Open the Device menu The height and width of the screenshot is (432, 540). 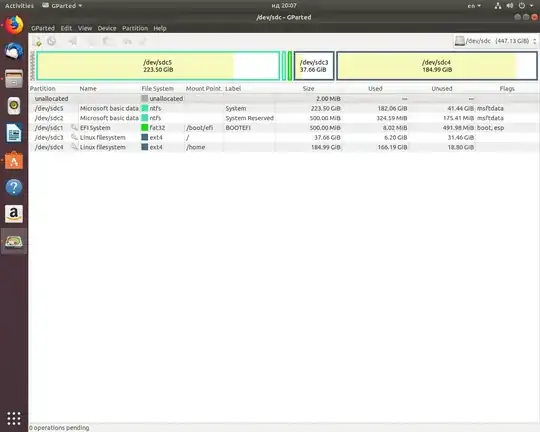pos(107,28)
